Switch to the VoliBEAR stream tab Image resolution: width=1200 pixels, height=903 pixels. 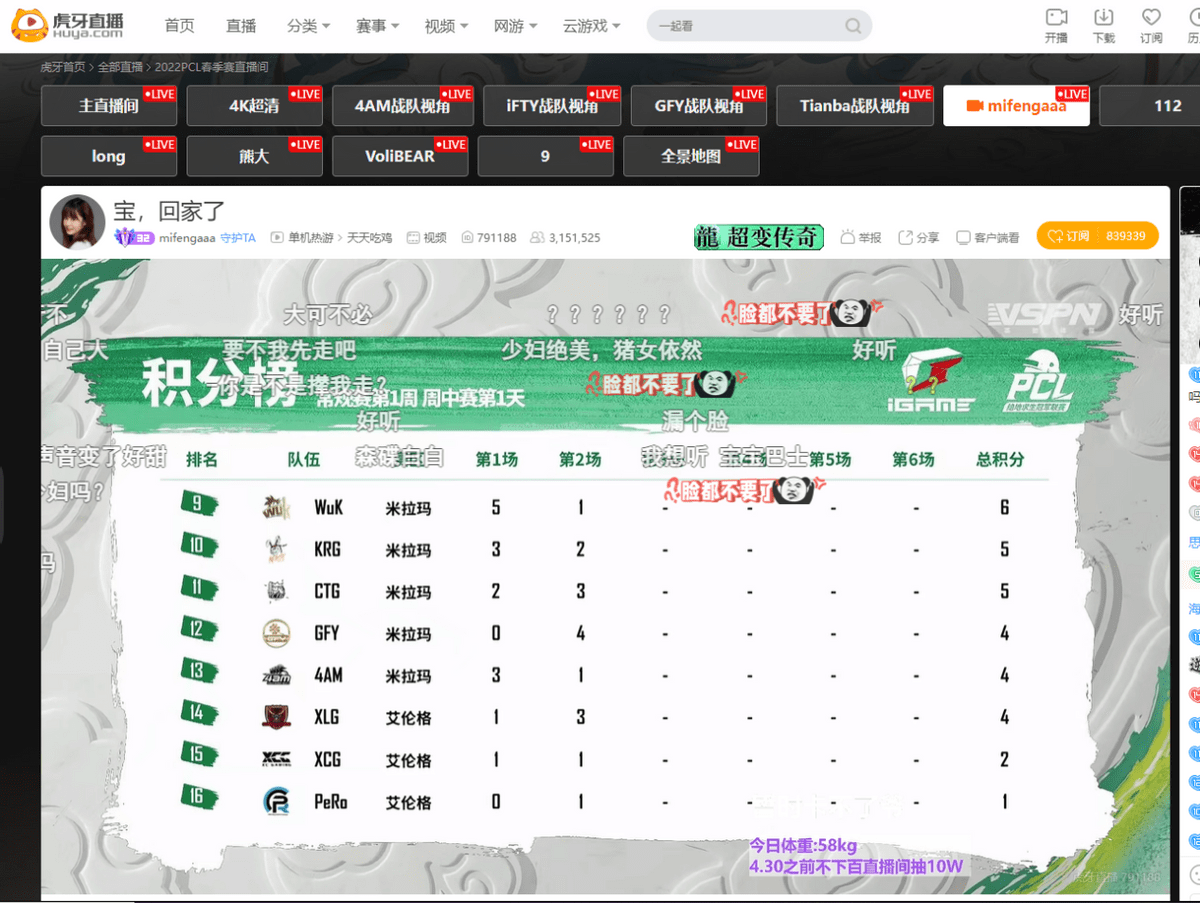point(400,156)
